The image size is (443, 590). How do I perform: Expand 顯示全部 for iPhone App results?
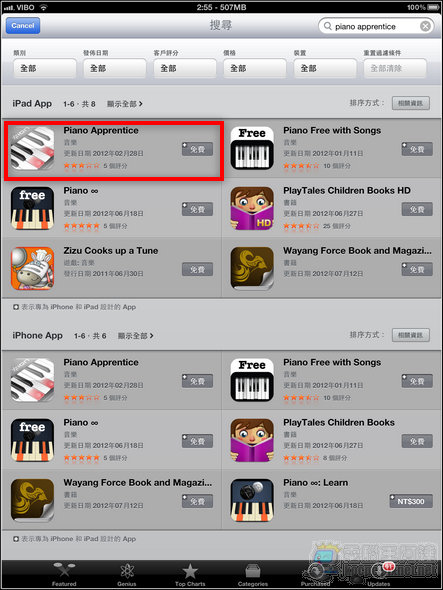coord(135,336)
